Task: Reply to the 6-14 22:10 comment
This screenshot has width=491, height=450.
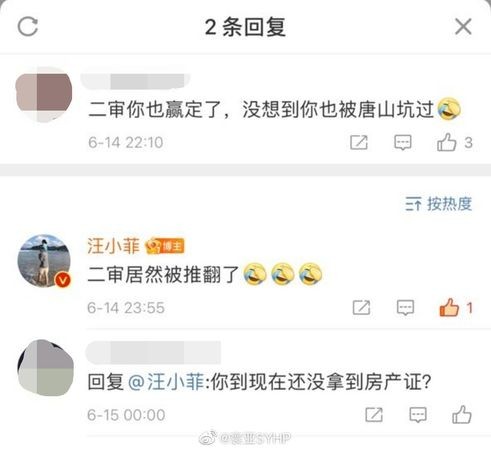Action: click(x=403, y=143)
